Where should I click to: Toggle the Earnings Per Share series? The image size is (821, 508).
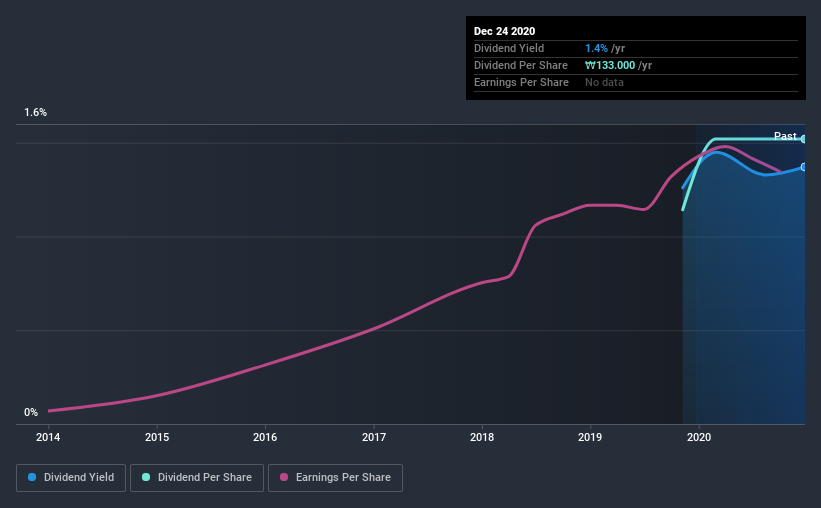click(x=335, y=478)
